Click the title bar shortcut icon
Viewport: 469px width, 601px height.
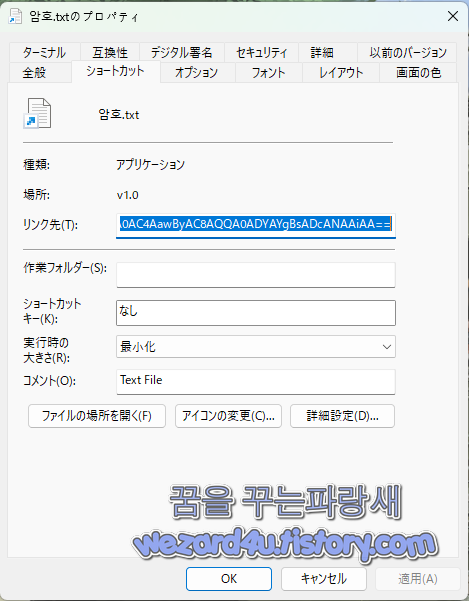pyautogui.click(x=15, y=16)
